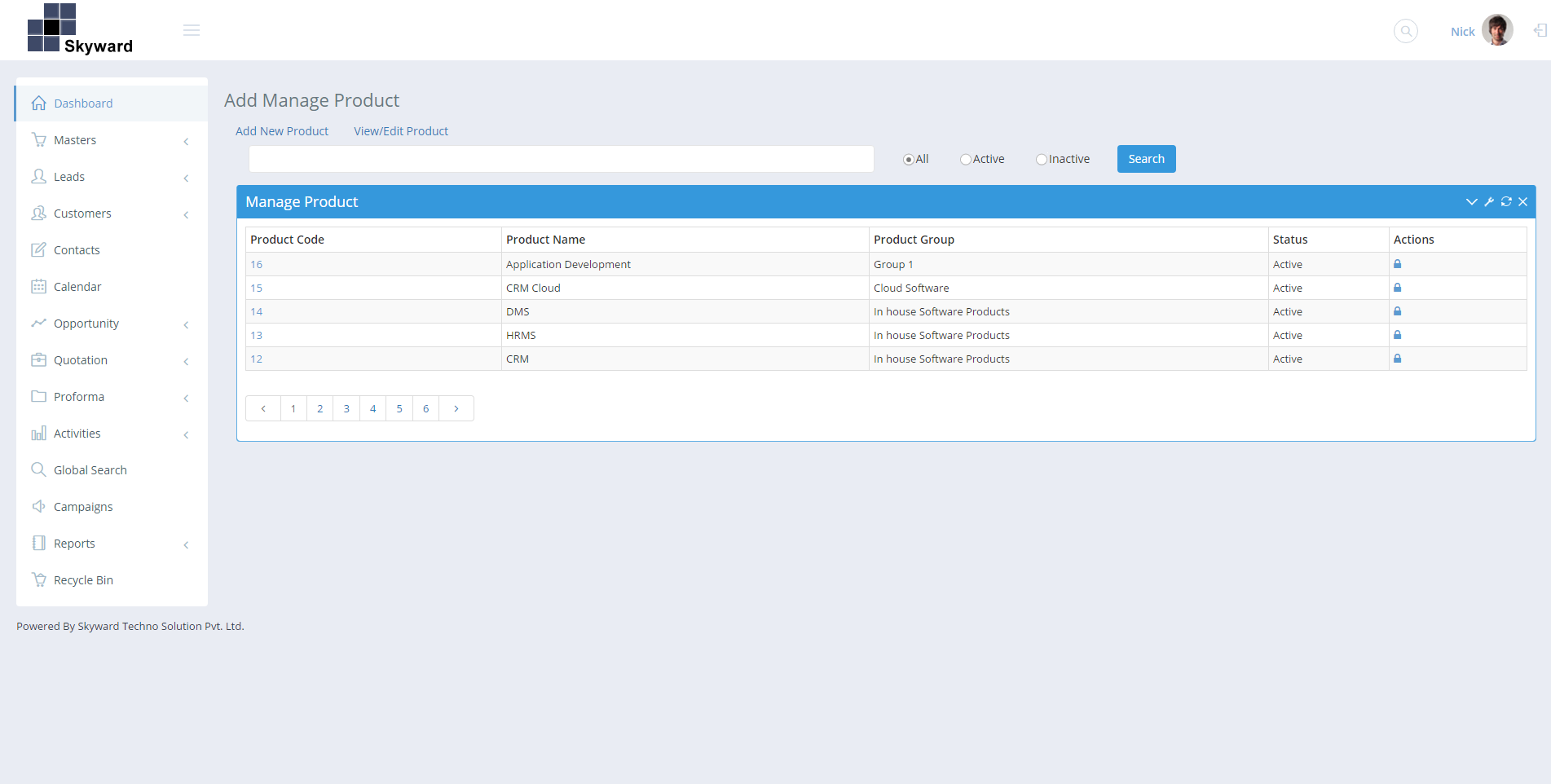Click the wrench settings icon on Manage Product panel
The width and height of the screenshot is (1551, 784).
click(1488, 201)
